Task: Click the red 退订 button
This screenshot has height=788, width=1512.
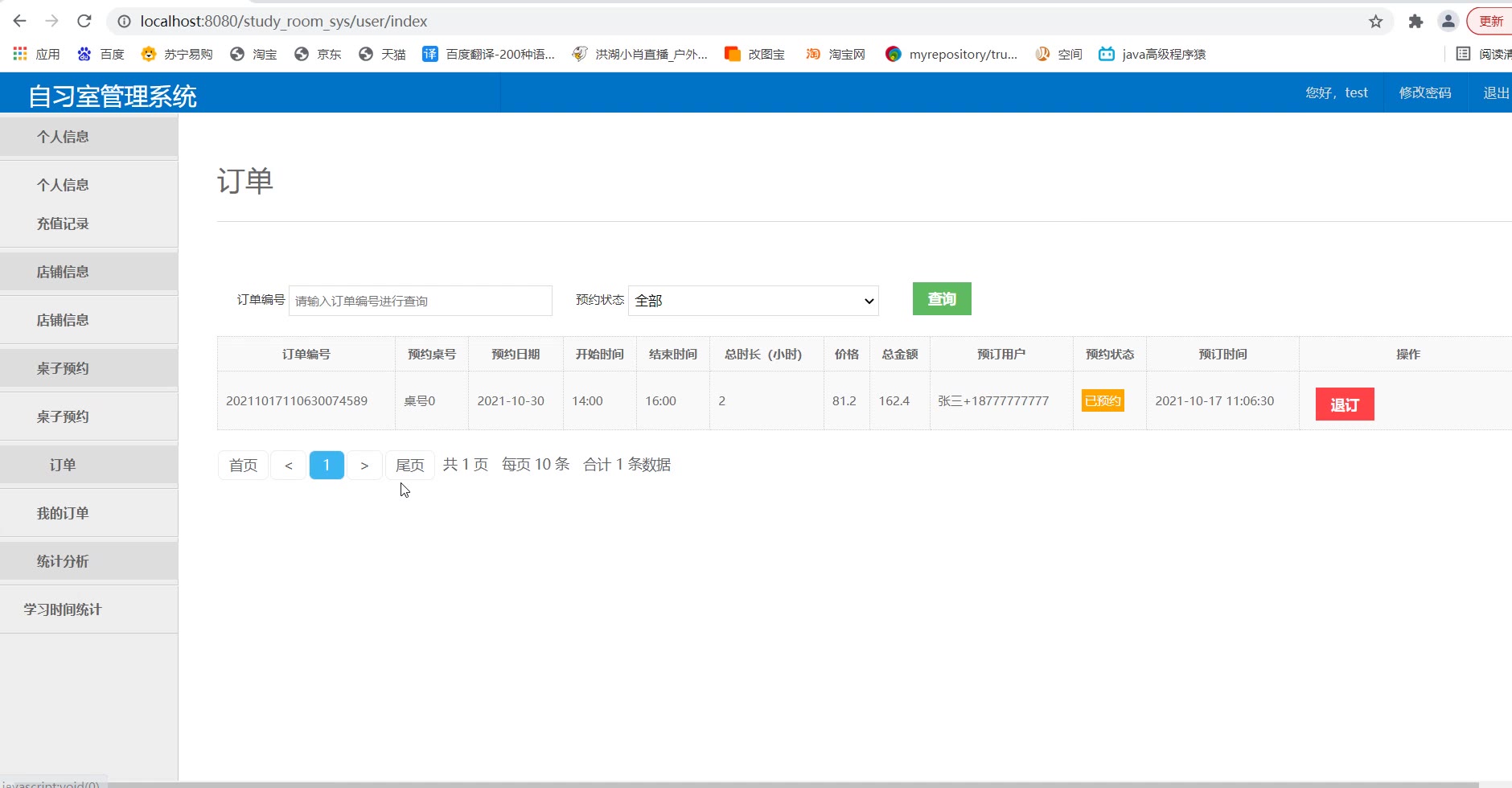Action: tap(1344, 404)
